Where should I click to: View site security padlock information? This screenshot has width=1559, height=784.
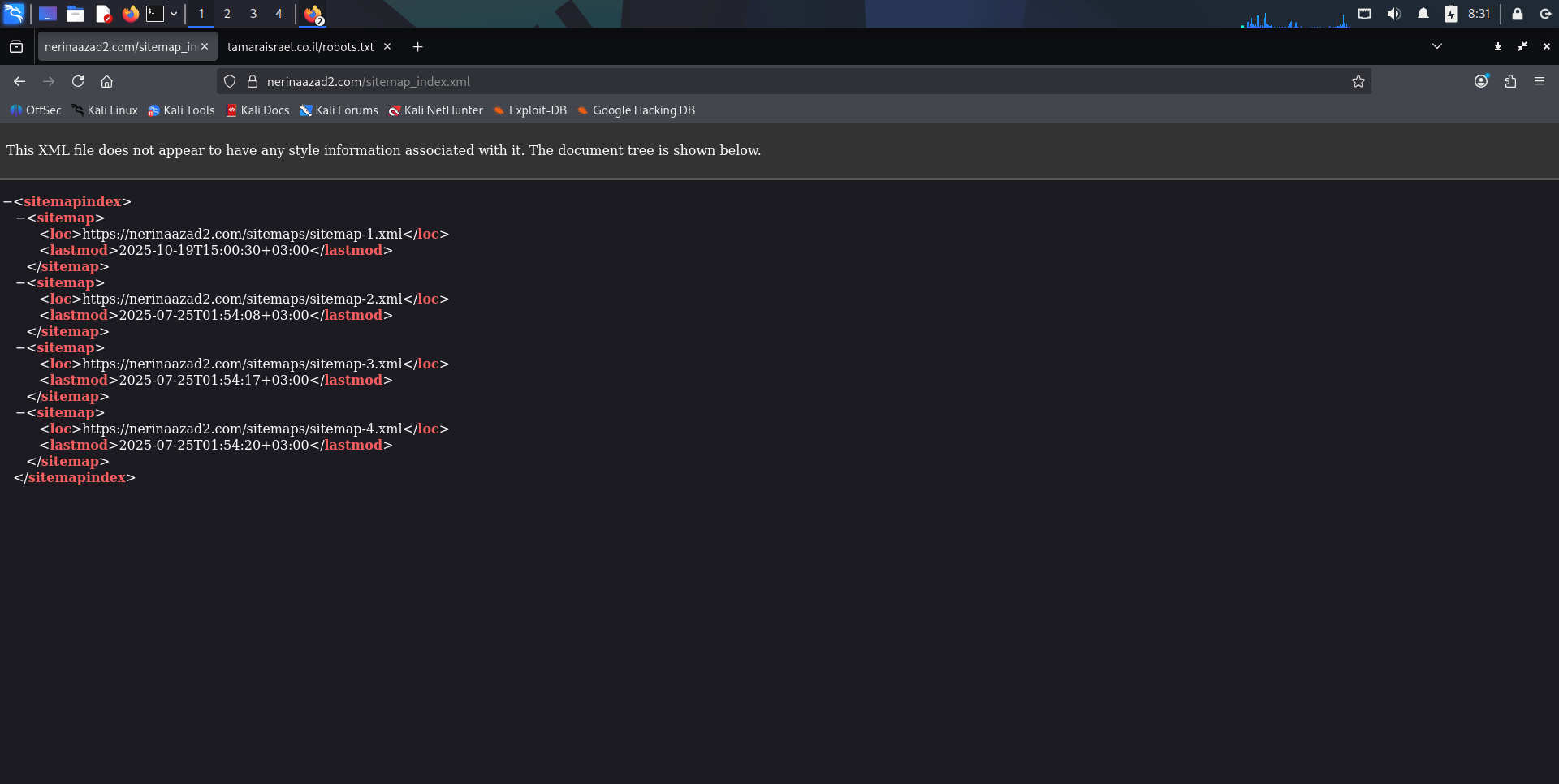pyautogui.click(x=253, y=81)
